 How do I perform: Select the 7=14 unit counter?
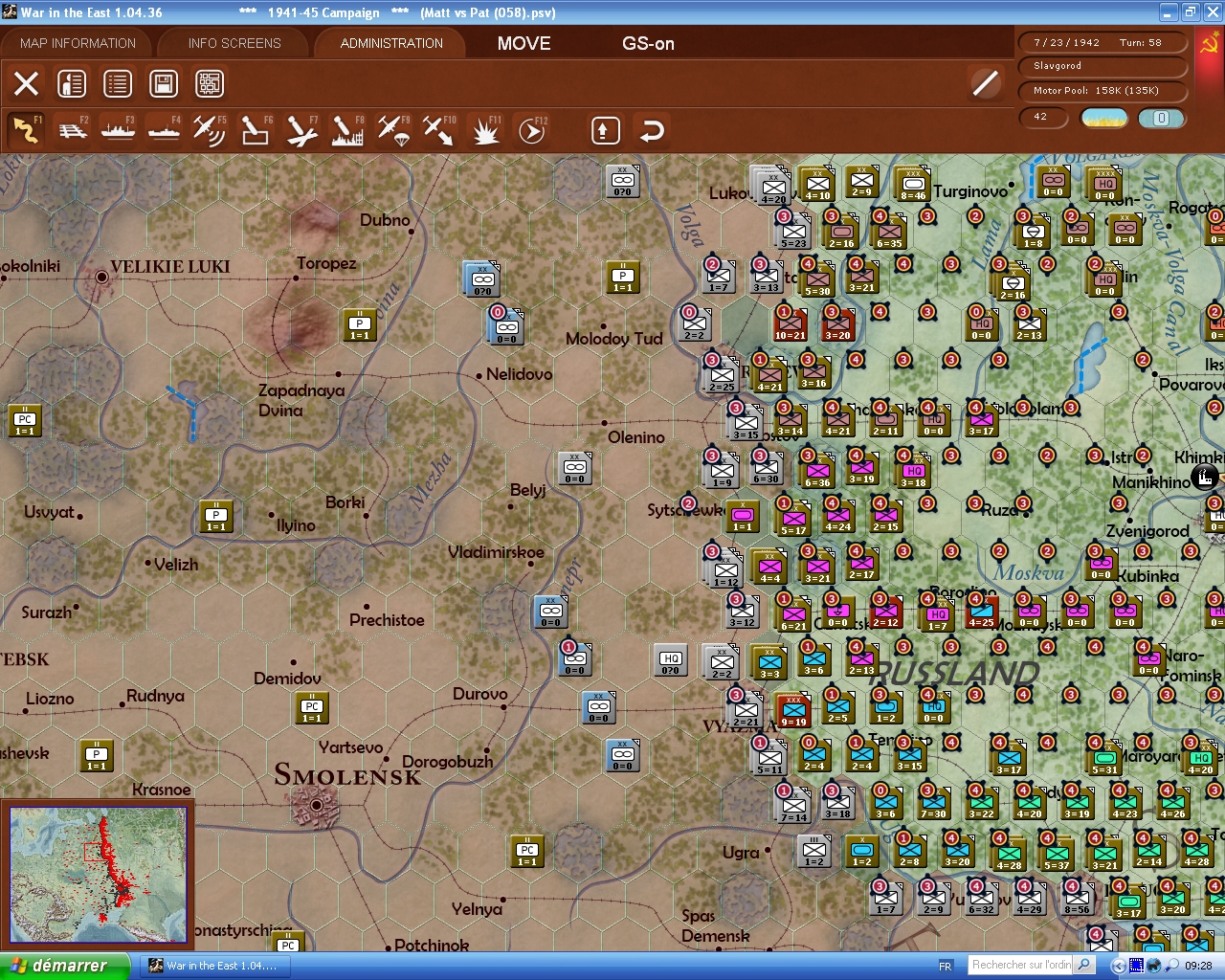(793, 806)
